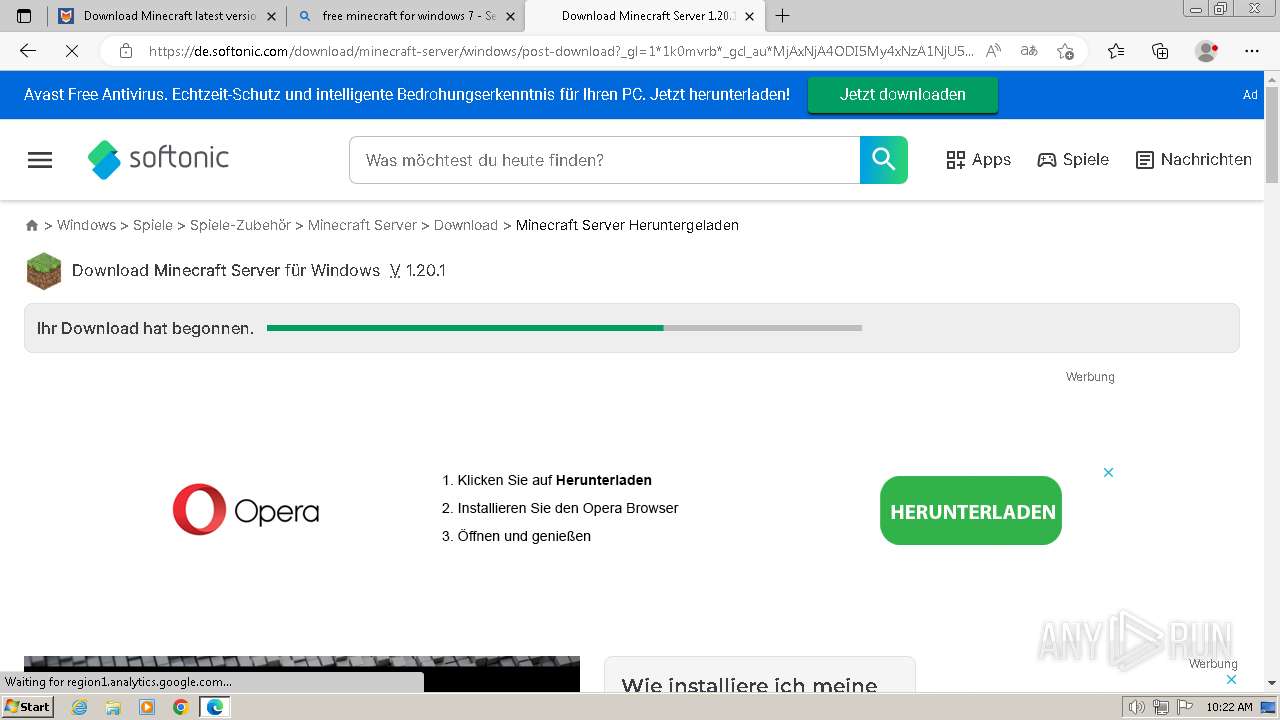Add this page to favorites star icon
Viewport: 1280px width, 720px height.
coord(1065,51)
